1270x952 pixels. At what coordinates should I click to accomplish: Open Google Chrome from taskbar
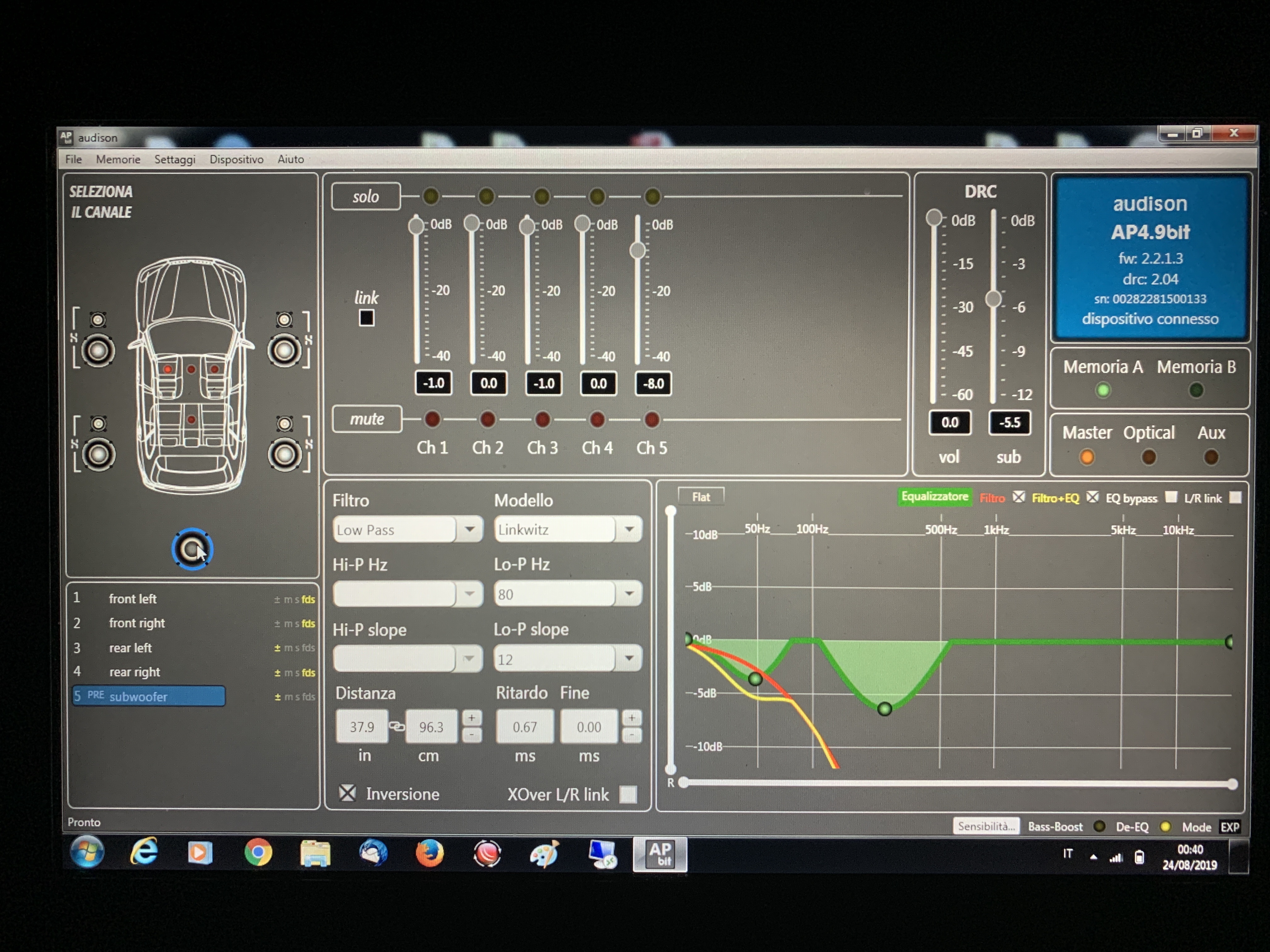[258, 853]
